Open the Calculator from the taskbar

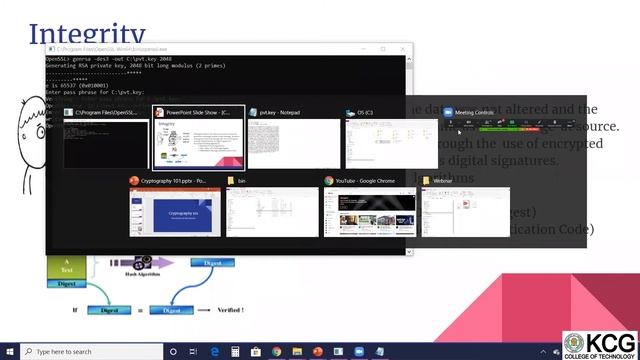point(235,351)
